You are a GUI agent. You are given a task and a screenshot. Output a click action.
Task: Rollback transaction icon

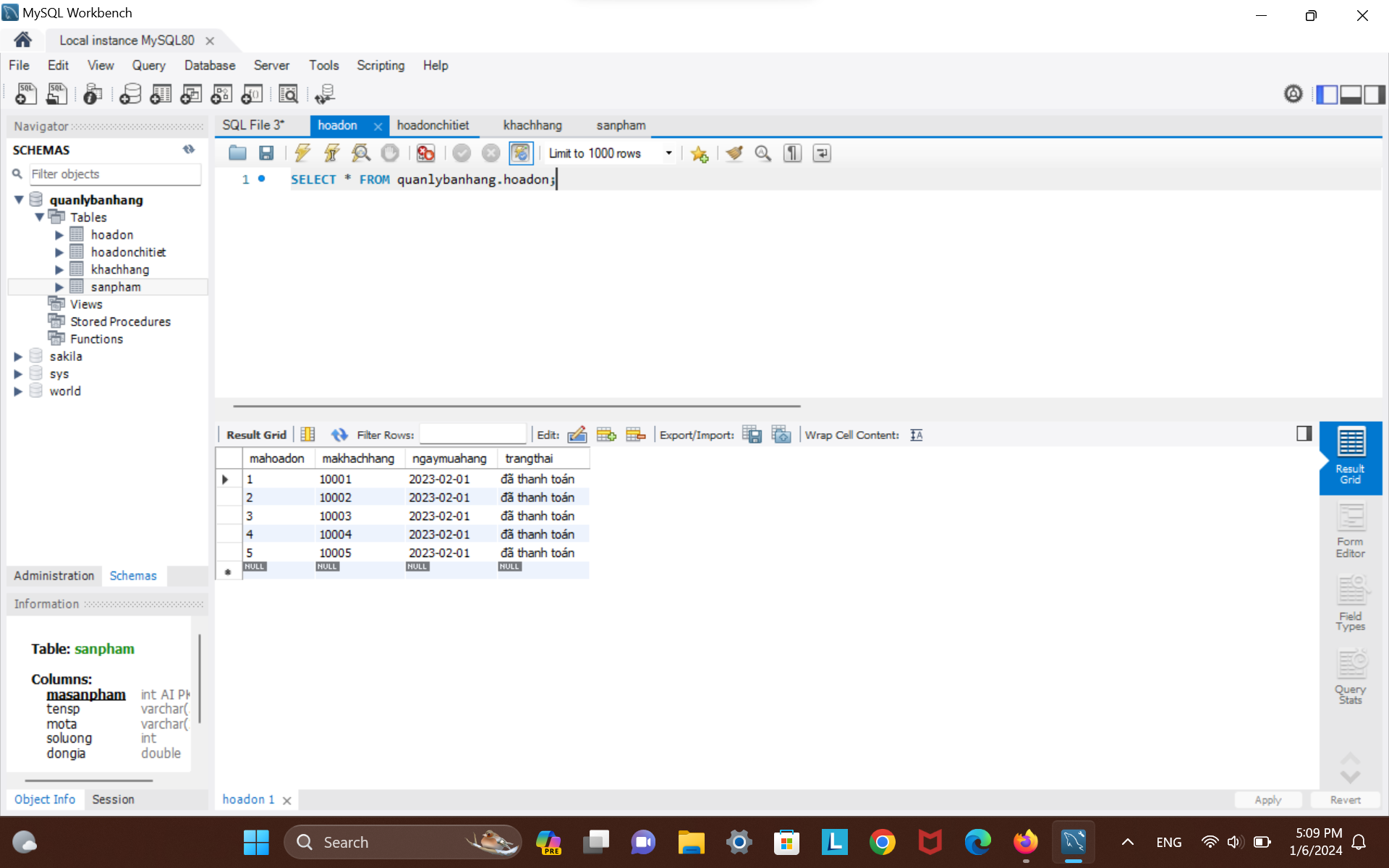coord(490,153)
